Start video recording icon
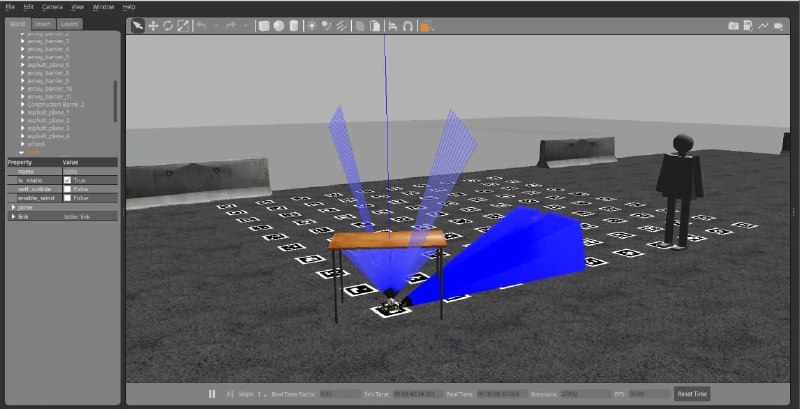This screenshot has width=800, height=409. (x=778, y=26)
